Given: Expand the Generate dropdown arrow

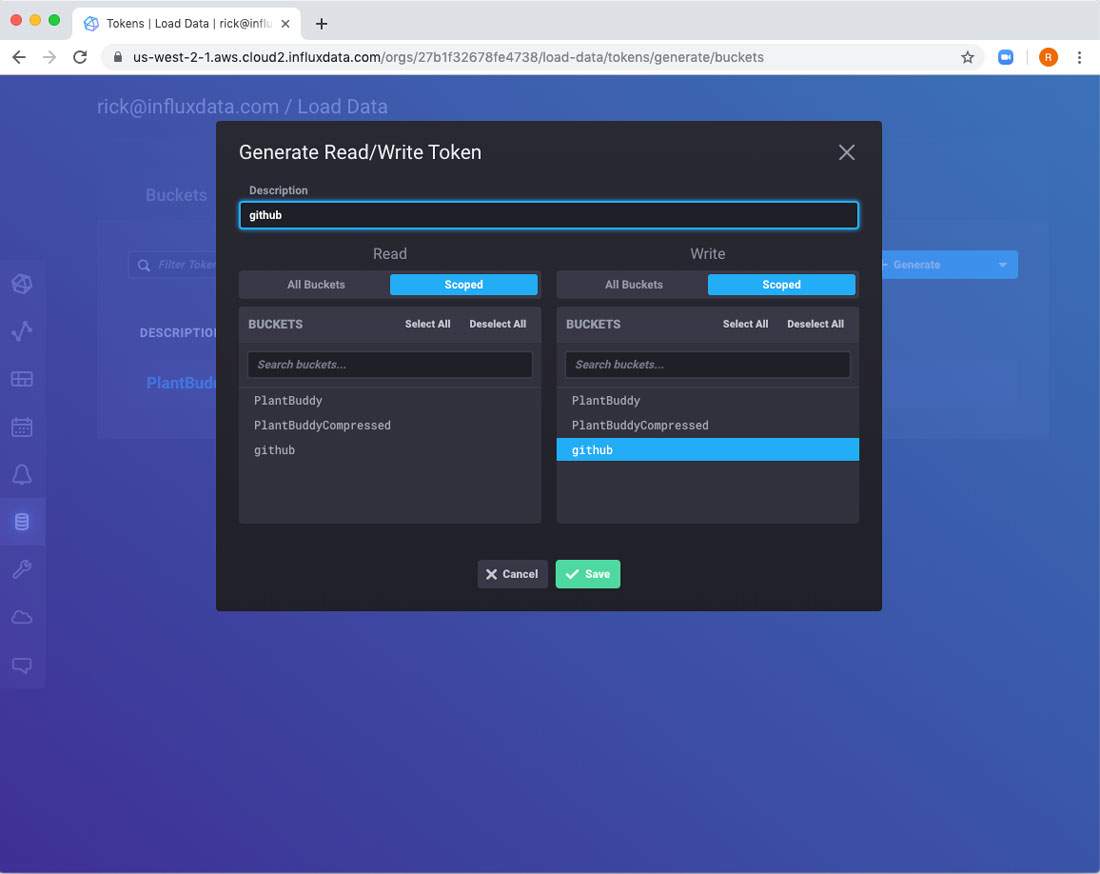Looking at the screenshot, I should click(x=1002, y=265).
